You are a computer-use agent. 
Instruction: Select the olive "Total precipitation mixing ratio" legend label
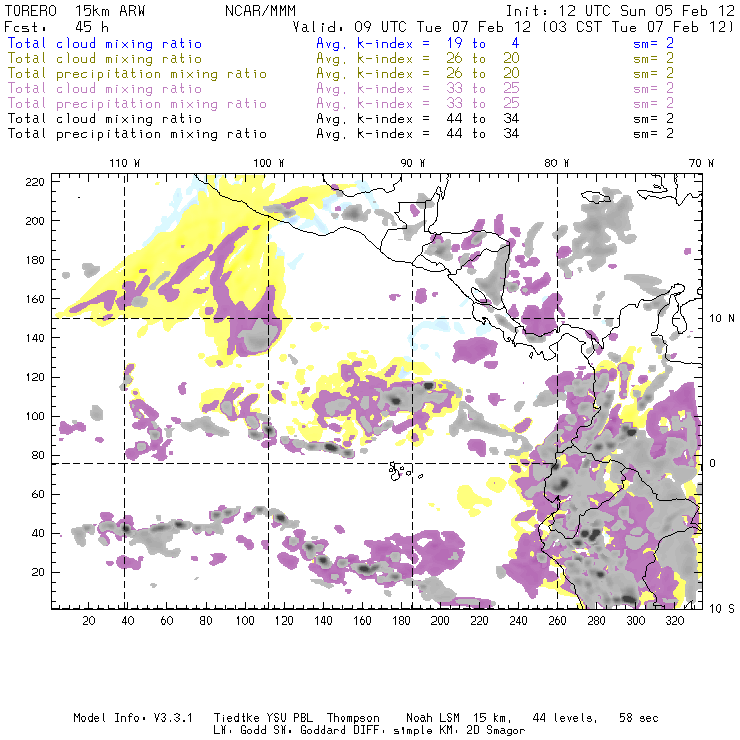coord(137,74)
